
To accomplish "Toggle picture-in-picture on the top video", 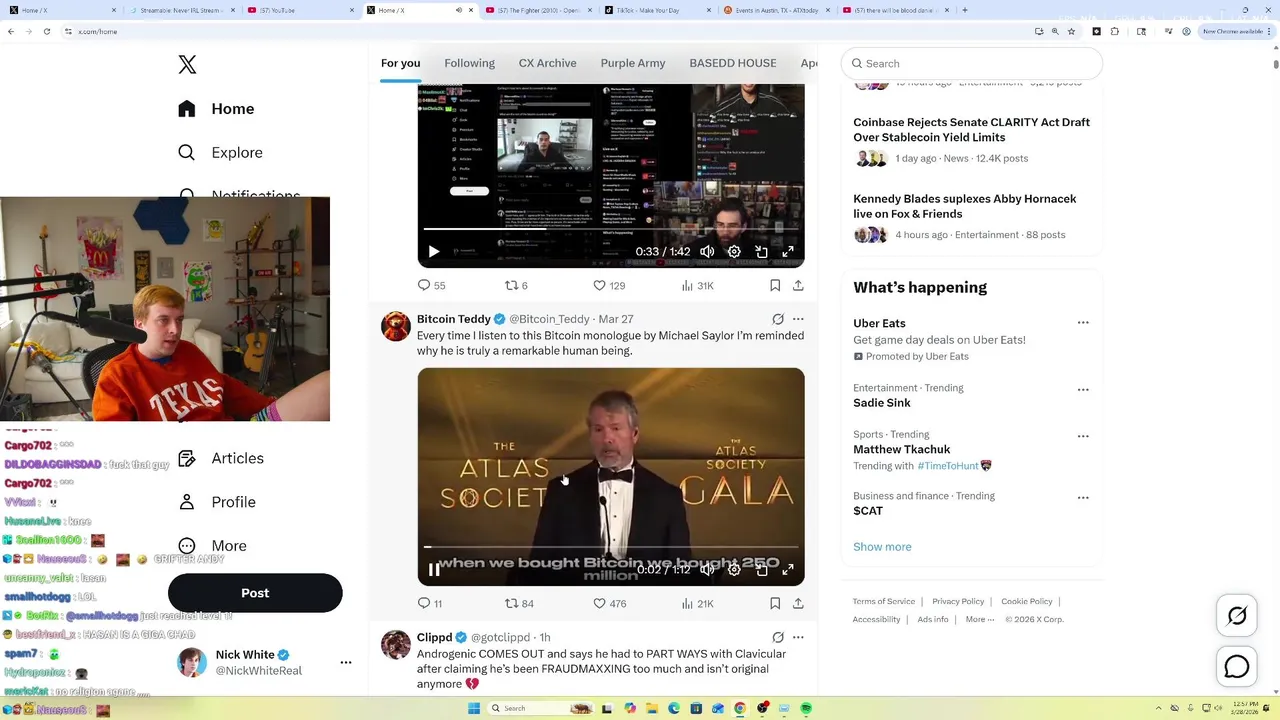I will pos(761,252).
